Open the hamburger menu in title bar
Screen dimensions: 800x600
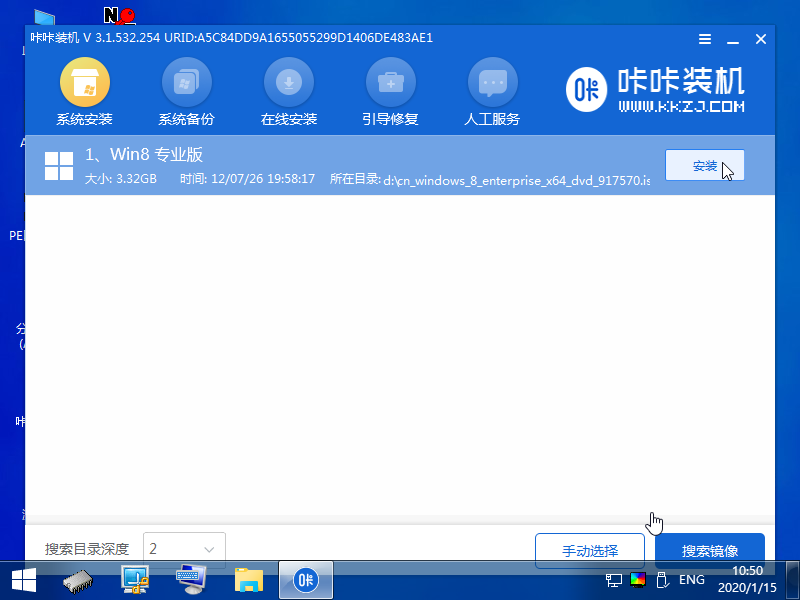point(705,38)
